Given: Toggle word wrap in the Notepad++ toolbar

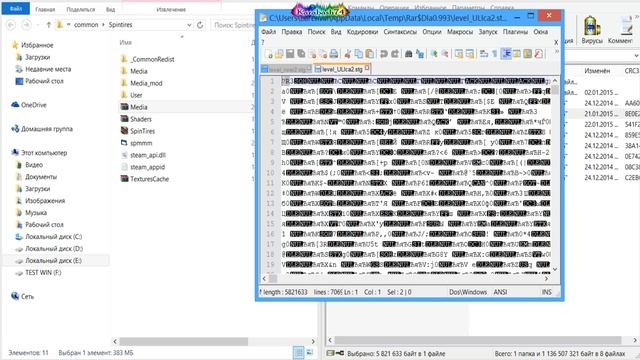Looking at the screenshot, I should click(x=484, y=54).
